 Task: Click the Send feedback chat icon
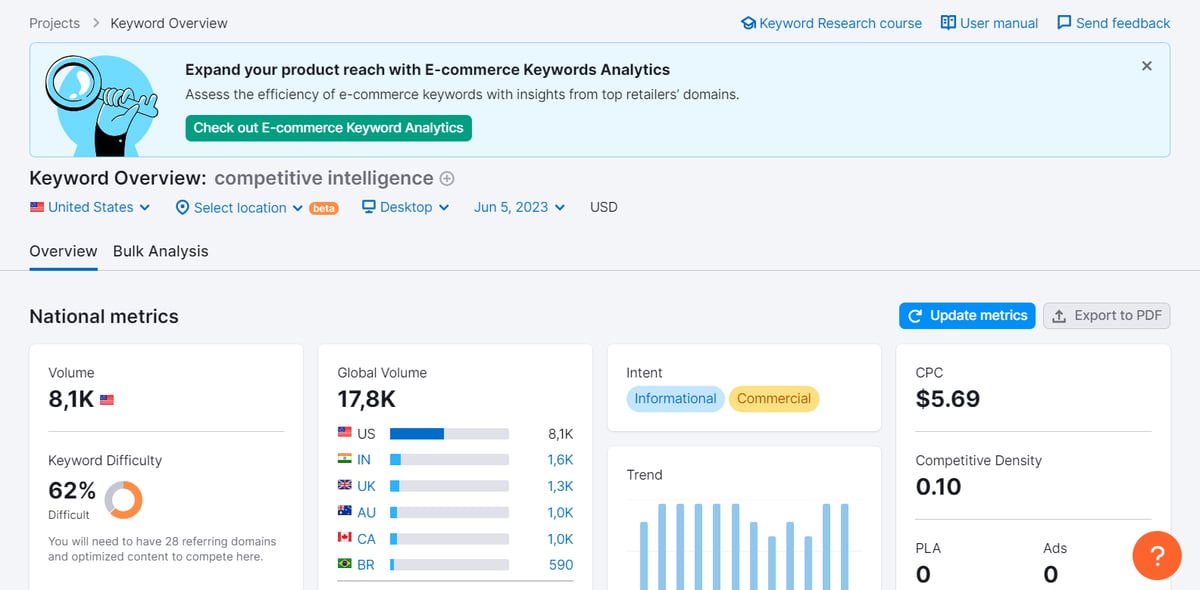point(1063,22)
